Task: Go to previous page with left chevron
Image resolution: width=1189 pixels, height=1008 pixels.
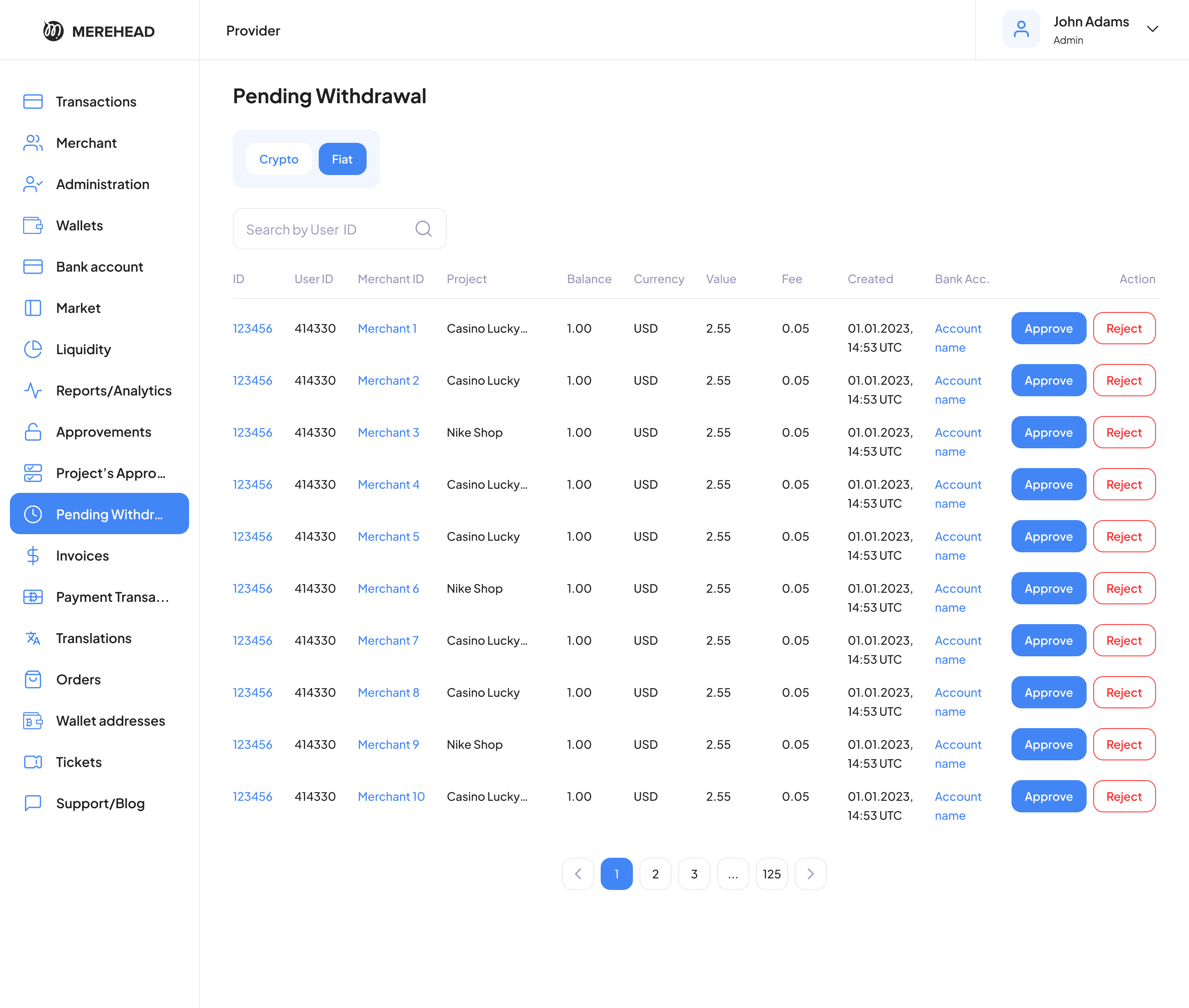Action: coord(578,874)
